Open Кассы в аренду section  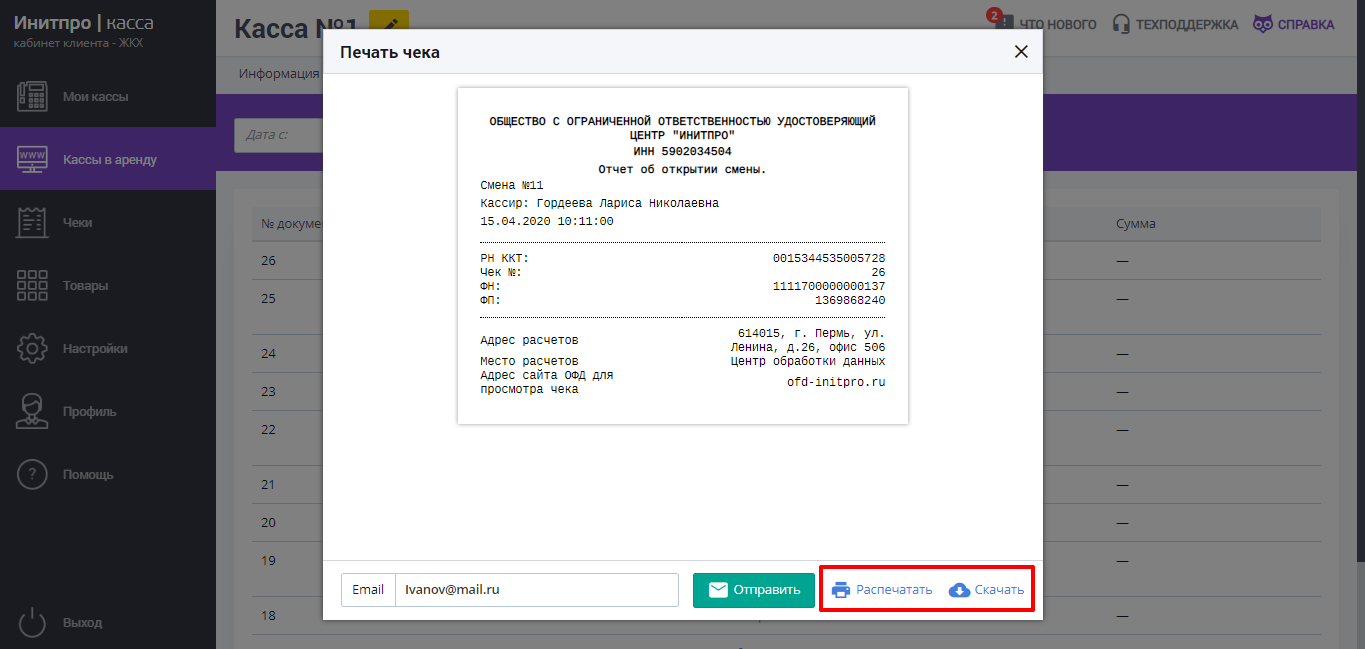pos(108,159)
